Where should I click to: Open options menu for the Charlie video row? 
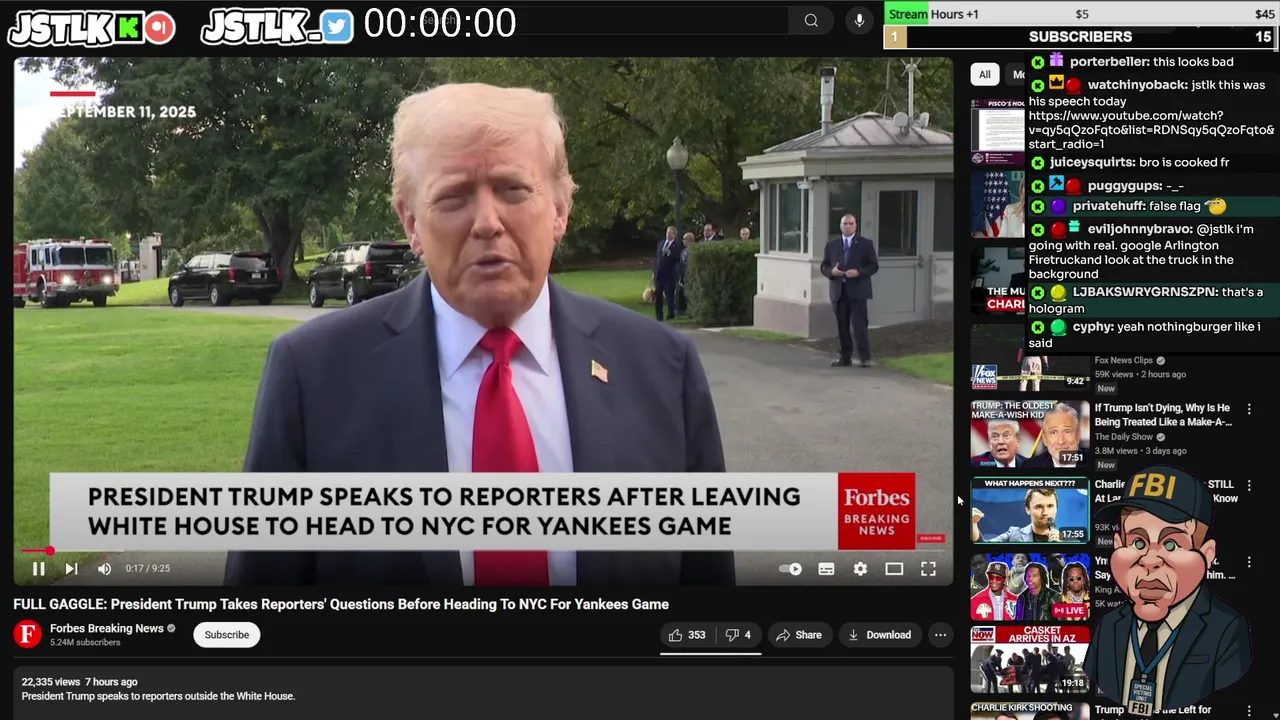coord(1249,485)
